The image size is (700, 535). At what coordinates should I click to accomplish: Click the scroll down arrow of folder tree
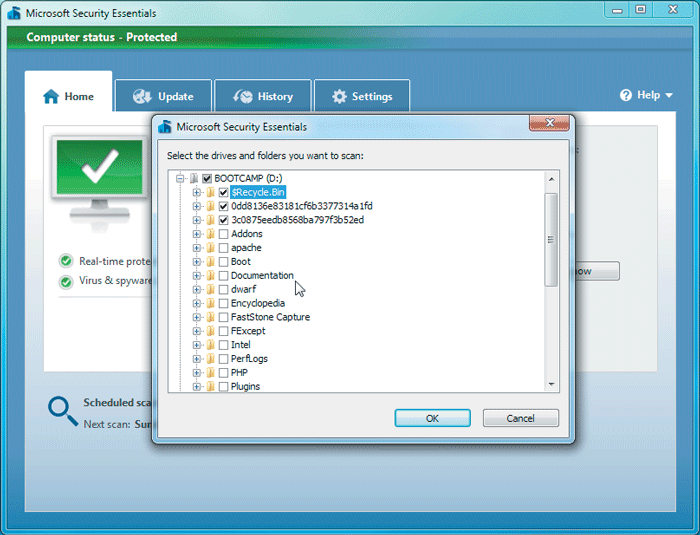[551, 384]
